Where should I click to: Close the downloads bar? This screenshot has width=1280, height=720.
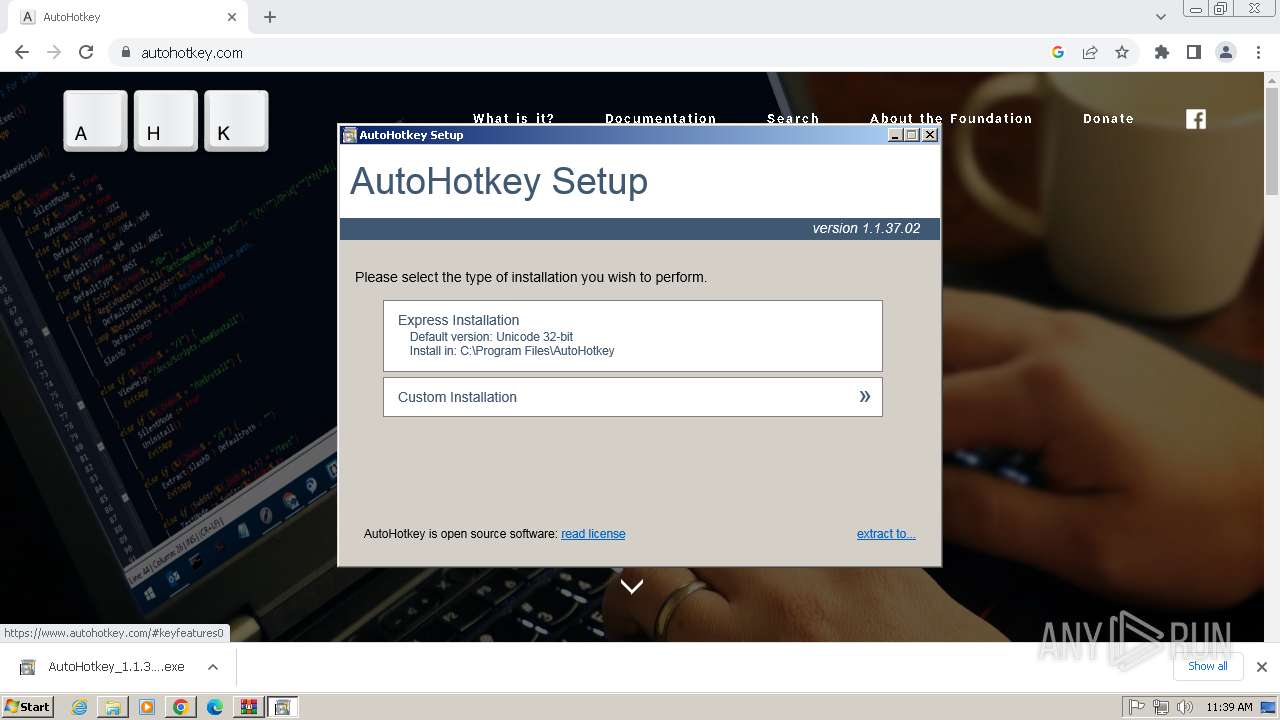(1262, 667)
